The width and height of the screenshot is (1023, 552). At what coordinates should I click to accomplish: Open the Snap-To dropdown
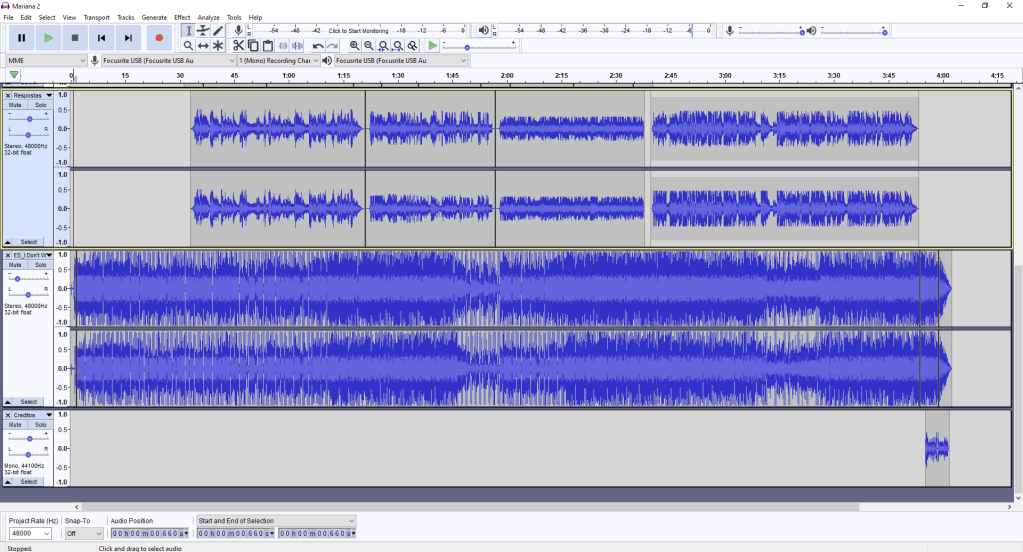coord(84,533)
